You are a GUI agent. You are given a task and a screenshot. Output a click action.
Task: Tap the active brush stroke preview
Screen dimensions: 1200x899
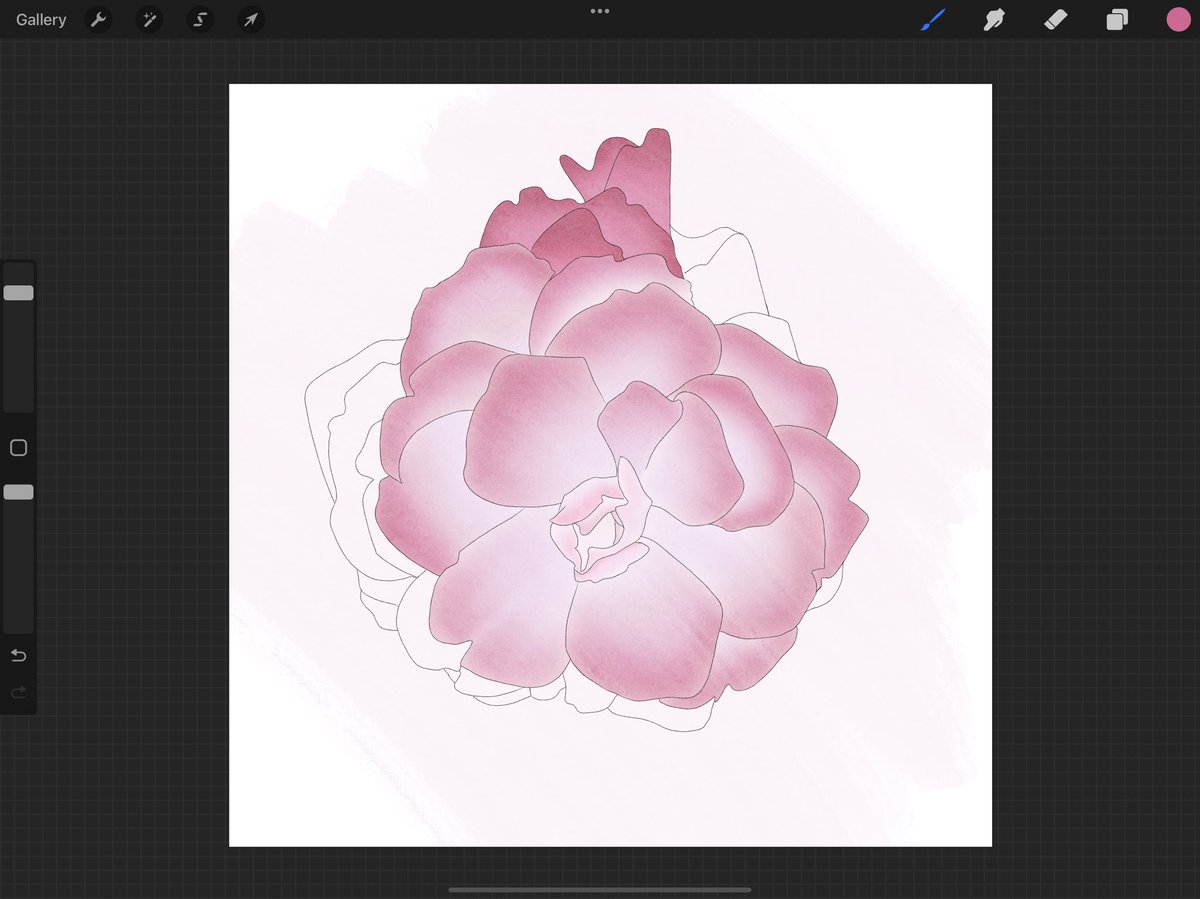coord(931,19)
